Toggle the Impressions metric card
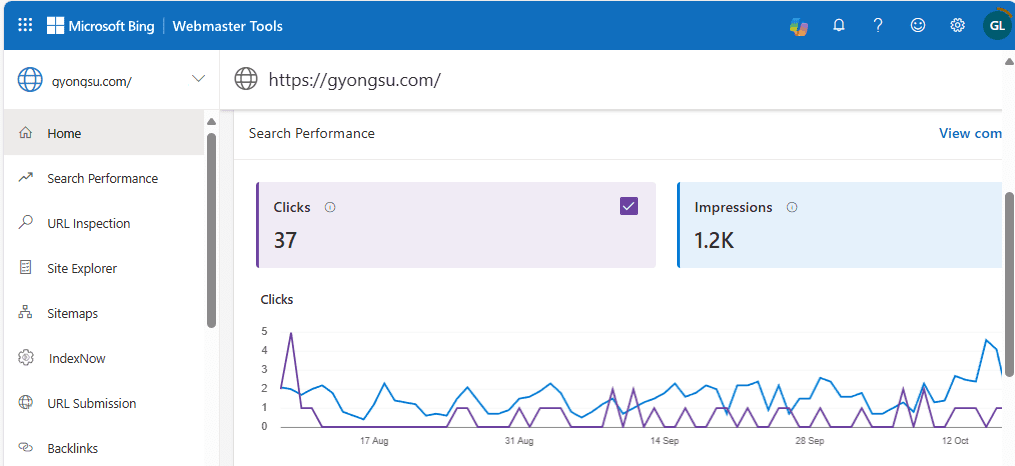Screen dimensions: 1015x466 [x=840, y=225]
